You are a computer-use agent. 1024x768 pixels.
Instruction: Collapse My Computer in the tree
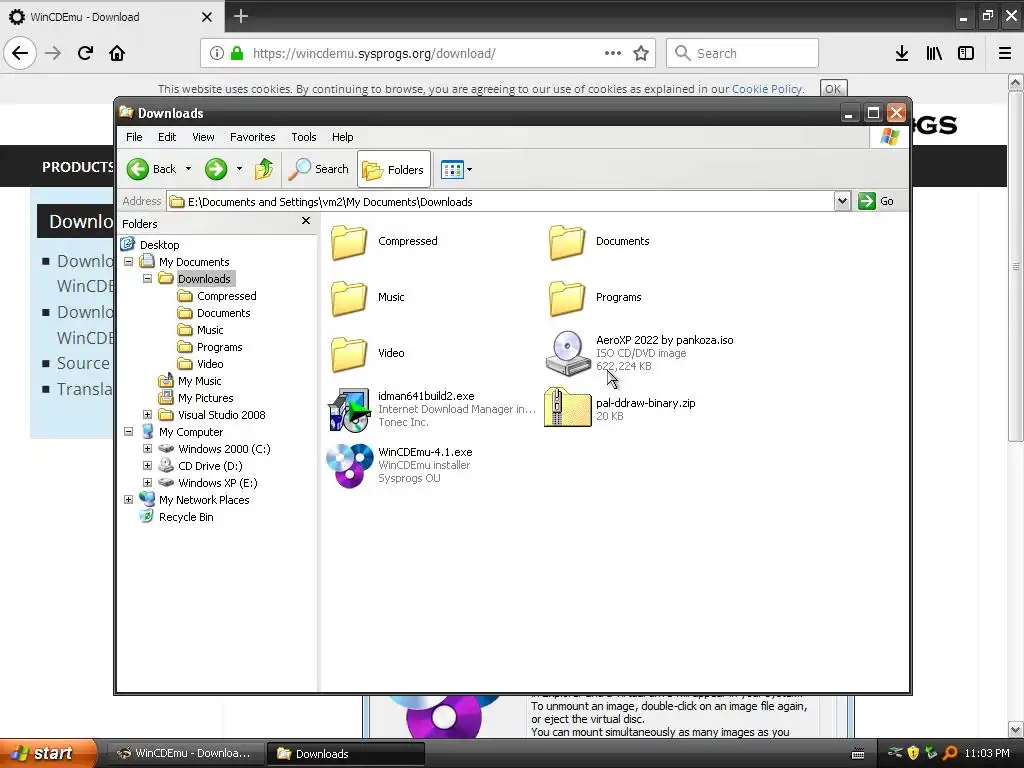click(129, 432)
